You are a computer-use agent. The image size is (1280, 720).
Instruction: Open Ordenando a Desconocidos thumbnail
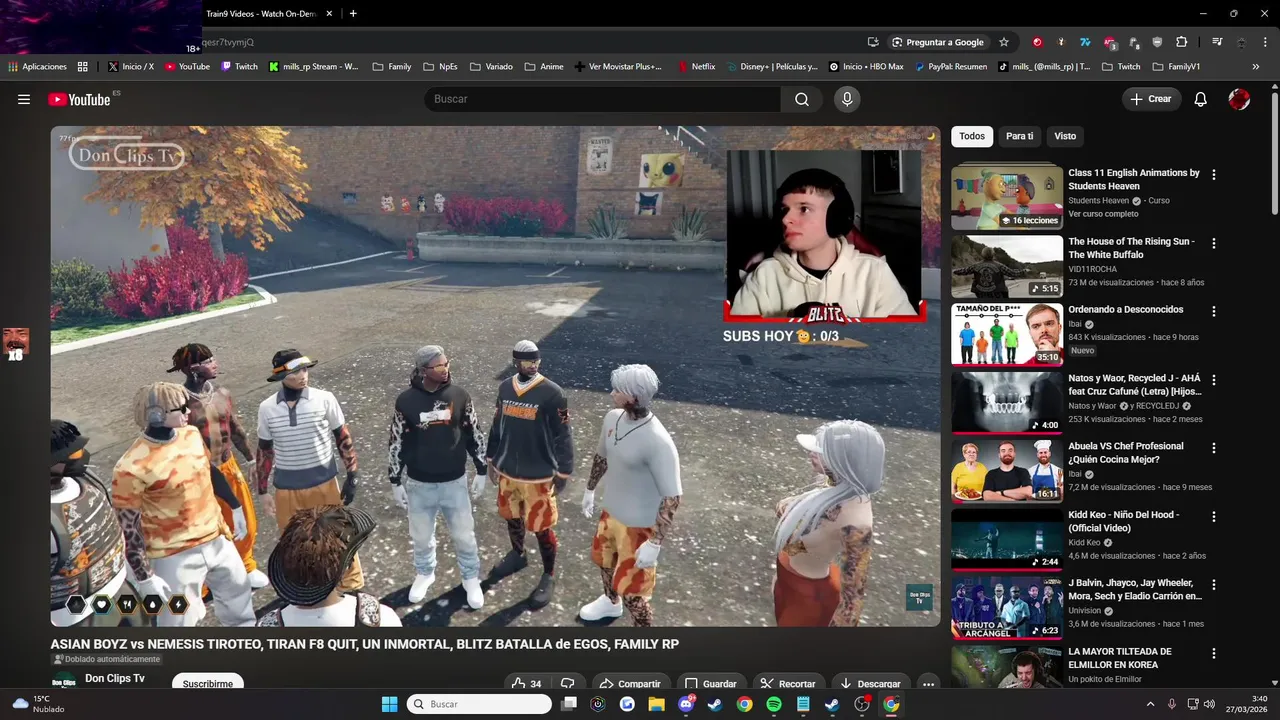[1007, 334]
